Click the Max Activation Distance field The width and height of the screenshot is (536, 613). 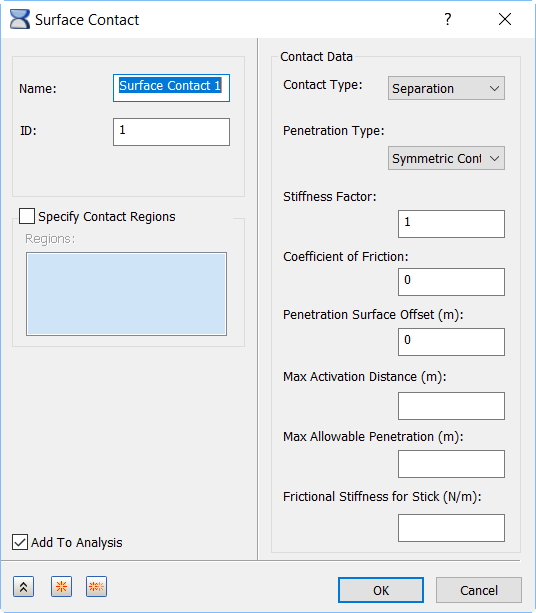coord(451,406)
